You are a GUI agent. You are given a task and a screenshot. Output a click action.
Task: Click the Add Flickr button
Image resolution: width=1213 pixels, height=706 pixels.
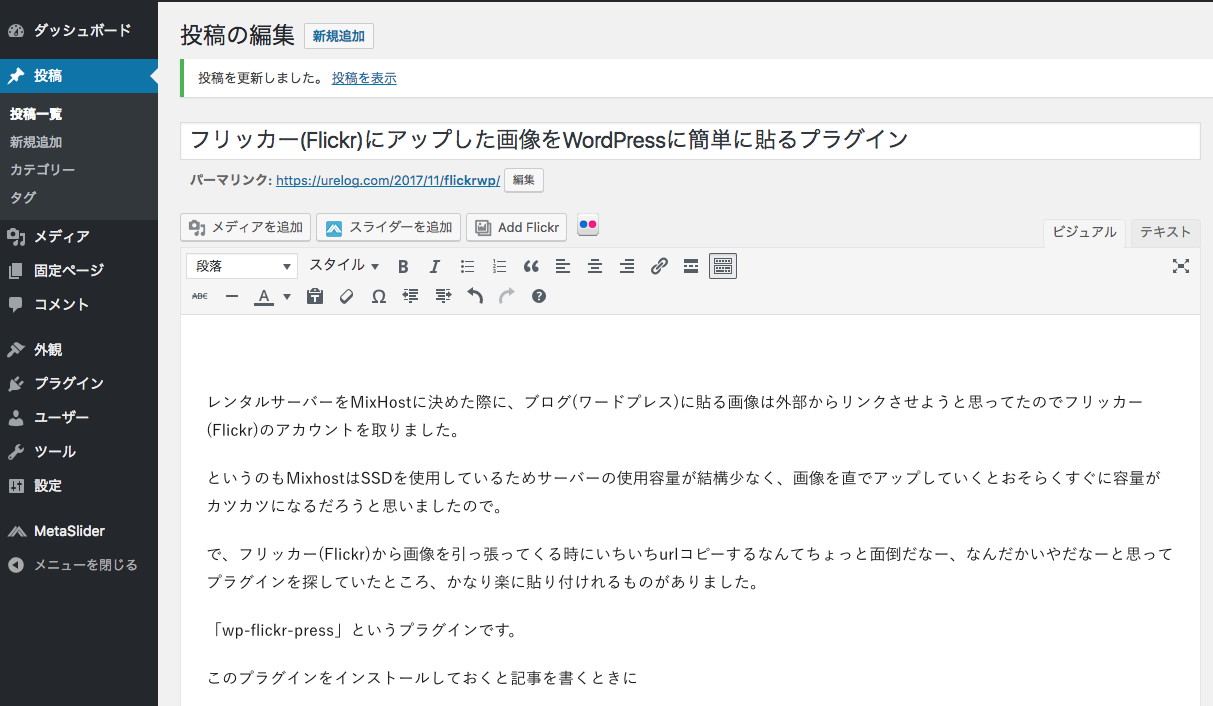pyautogui.click(x=517, y=227)
